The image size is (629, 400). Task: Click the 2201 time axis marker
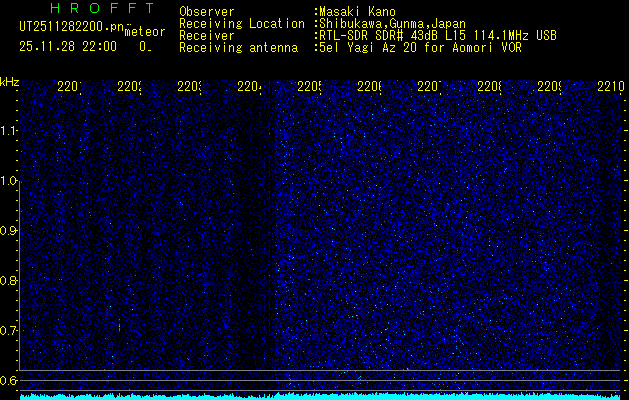(x=69, y=86)
